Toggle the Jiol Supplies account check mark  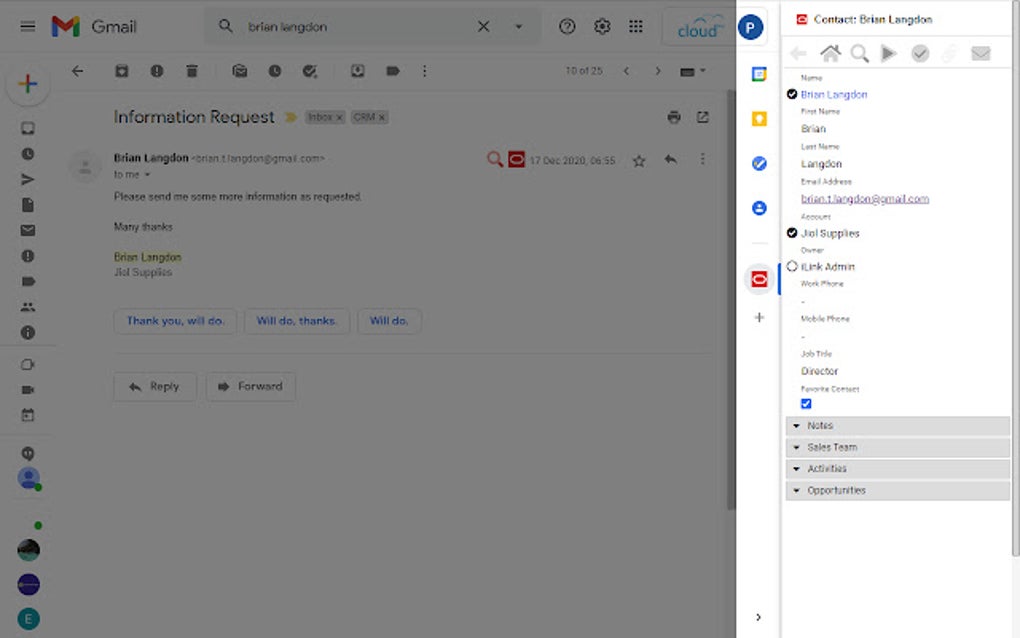point(792,233)
